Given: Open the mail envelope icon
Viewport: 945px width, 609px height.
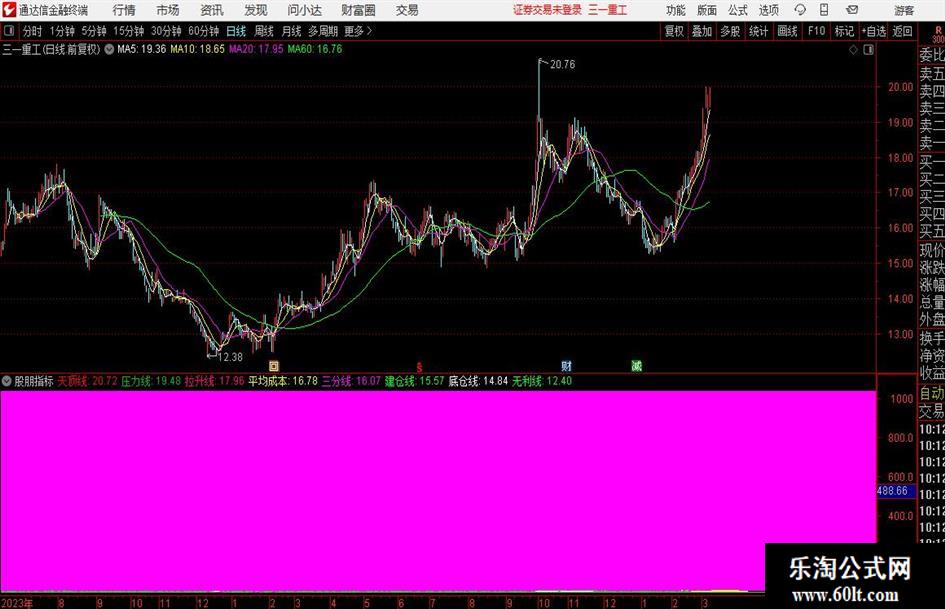Looking at the screenshot, I should (x=852, y=10).
